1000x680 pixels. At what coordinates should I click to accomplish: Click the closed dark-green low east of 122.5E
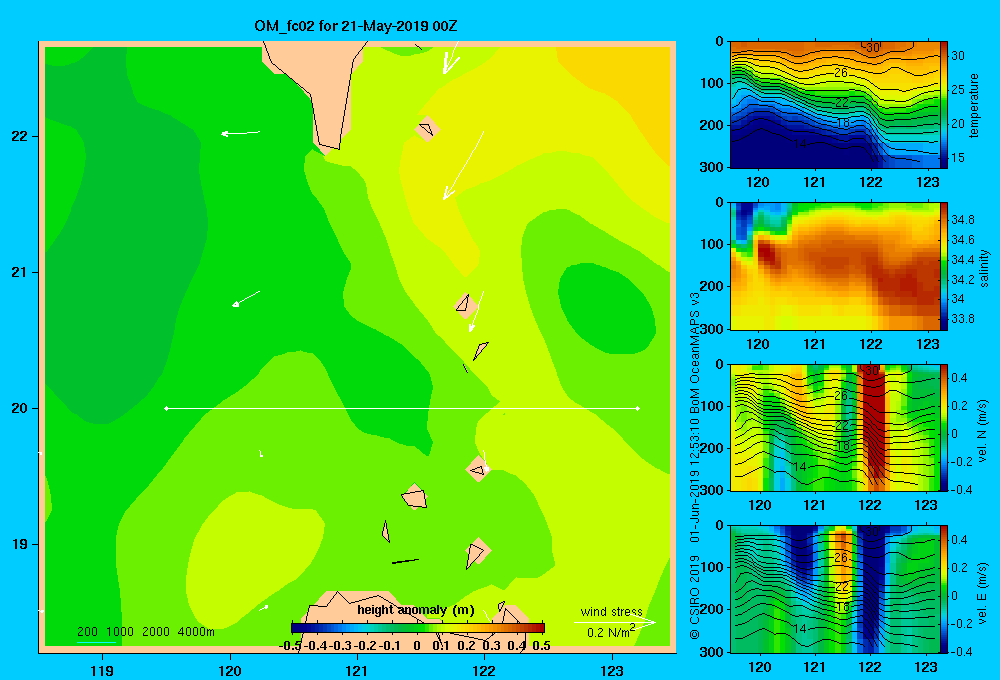(x=607, y=309)
